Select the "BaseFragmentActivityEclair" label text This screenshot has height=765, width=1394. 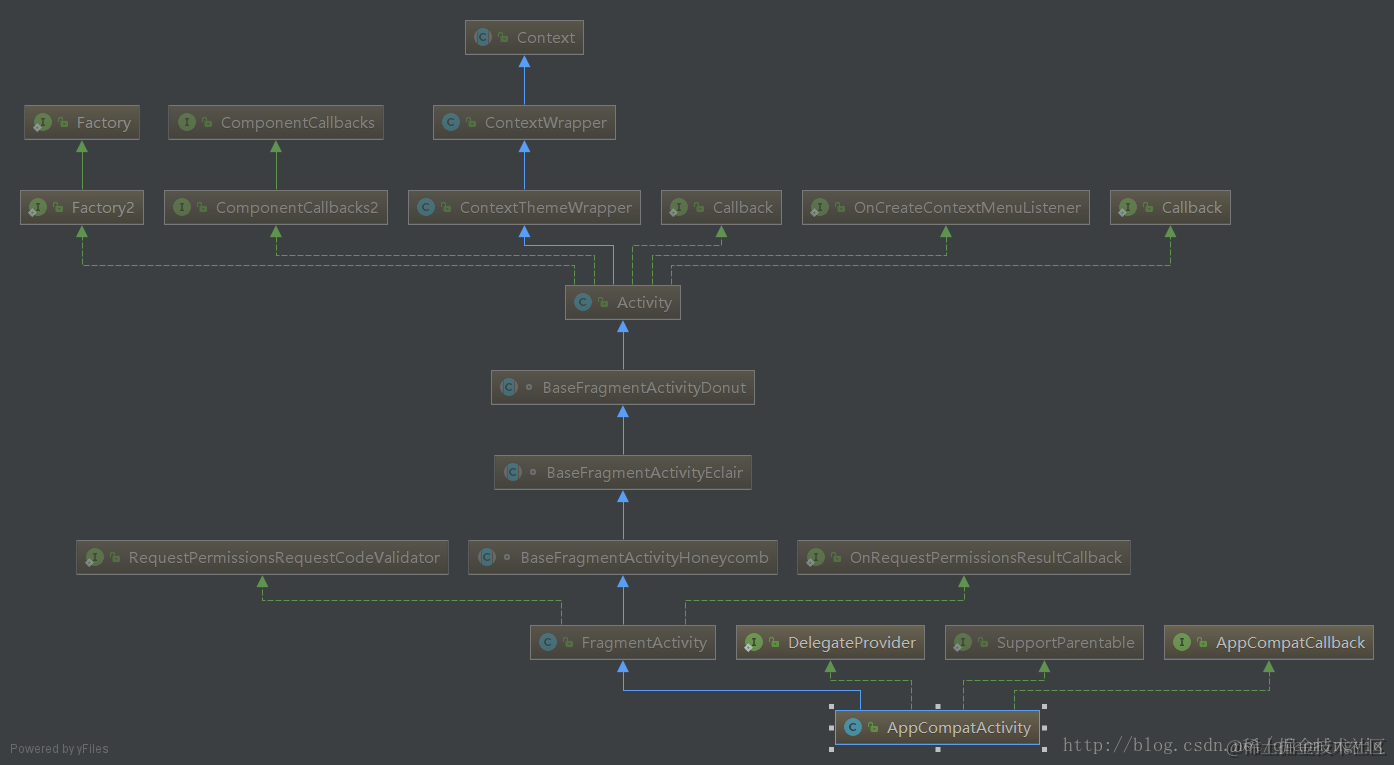(x=644, y=473)
